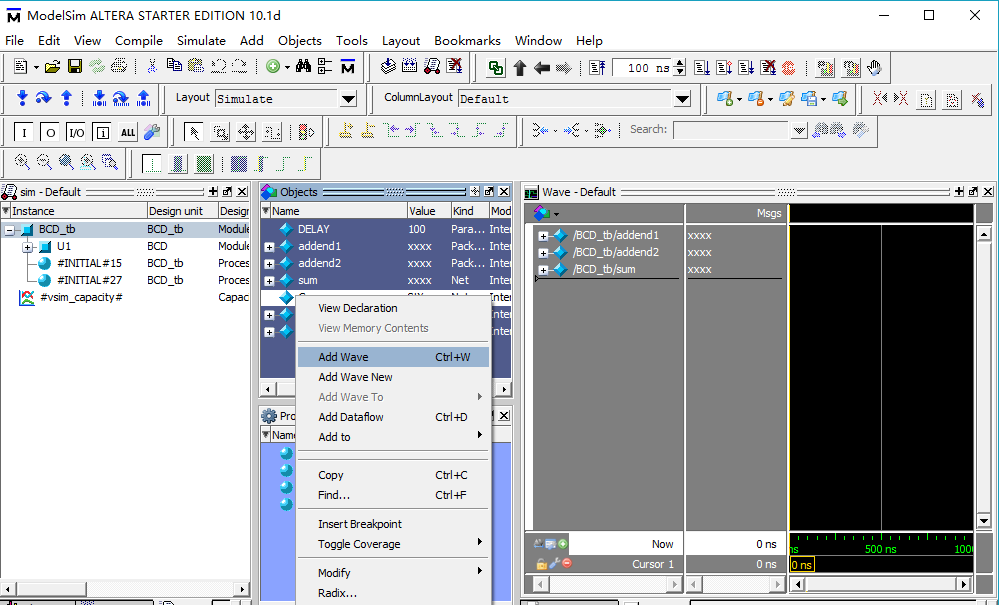Click the Break compile icon with red X
The height and width of the screenshot is (605, 999).
[x=454, y=66]
